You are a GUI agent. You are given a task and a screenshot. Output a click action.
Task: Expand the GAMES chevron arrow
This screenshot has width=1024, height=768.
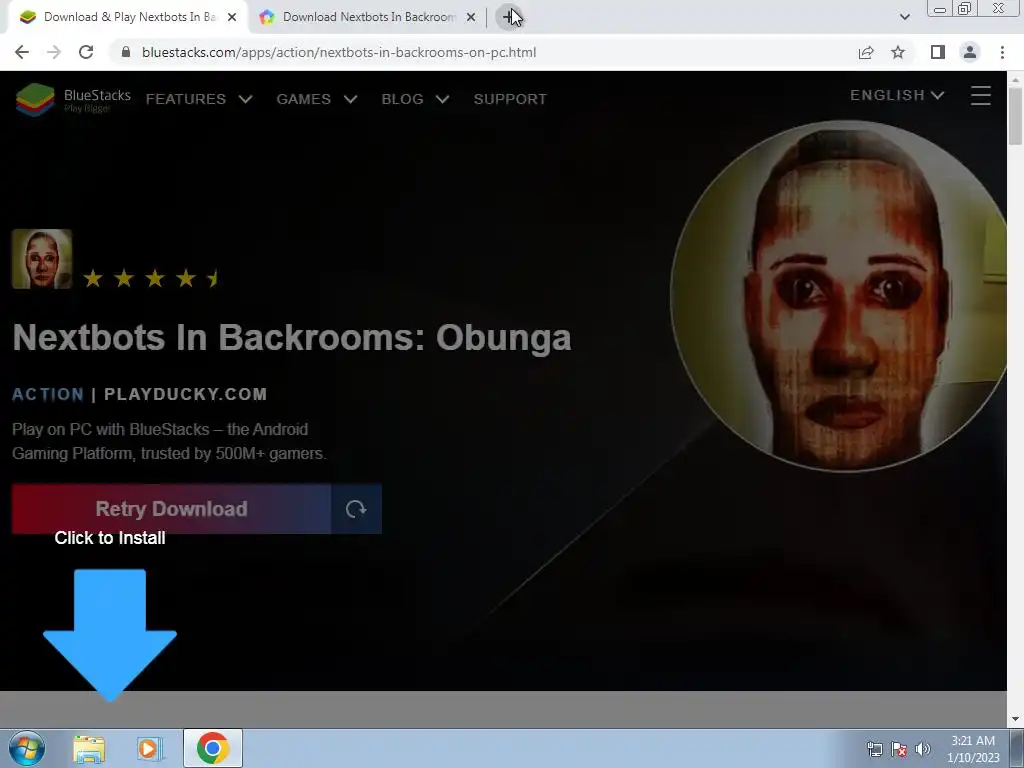coord(351,99)
